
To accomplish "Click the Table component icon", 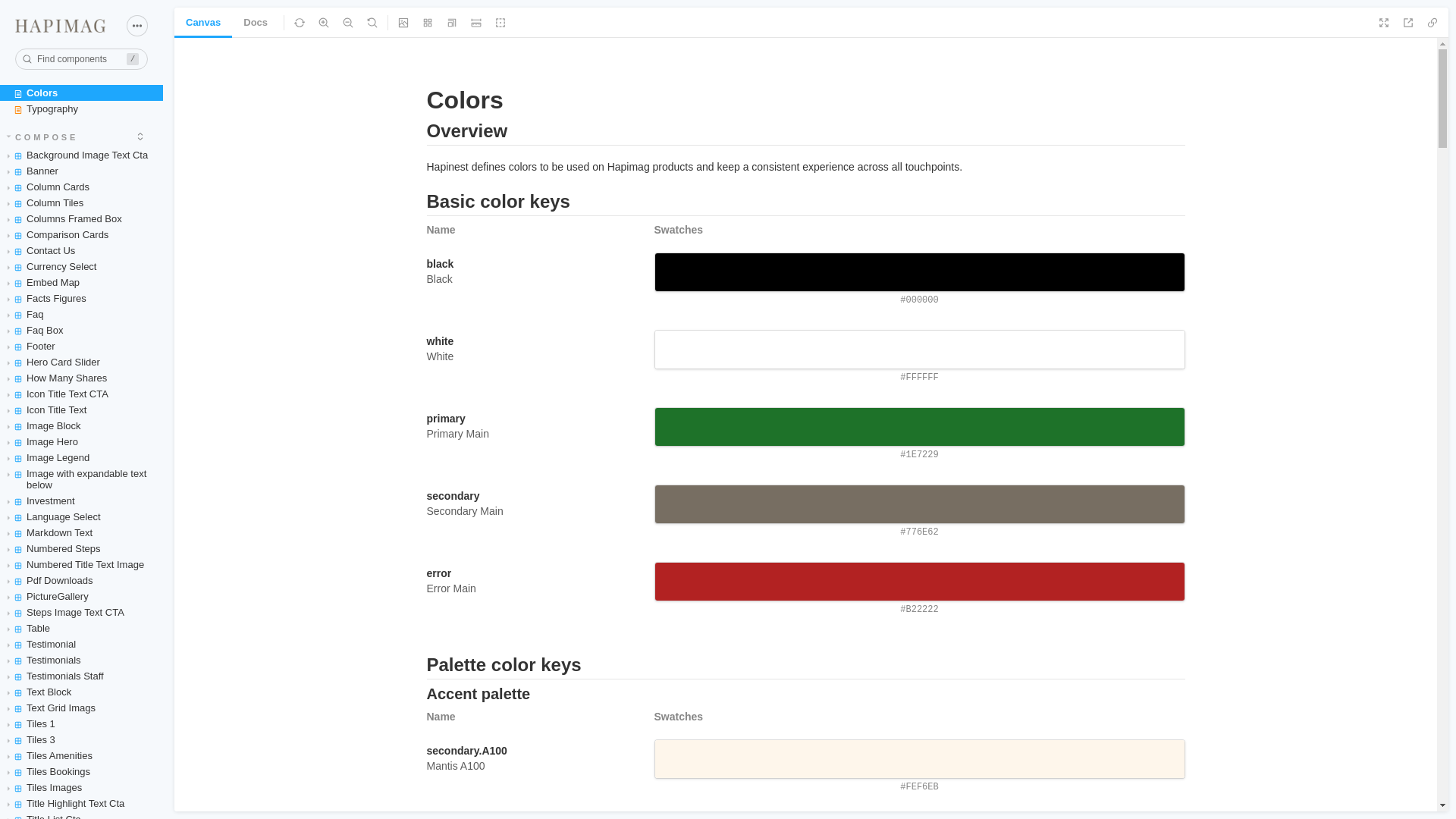I will coord(18,629).
